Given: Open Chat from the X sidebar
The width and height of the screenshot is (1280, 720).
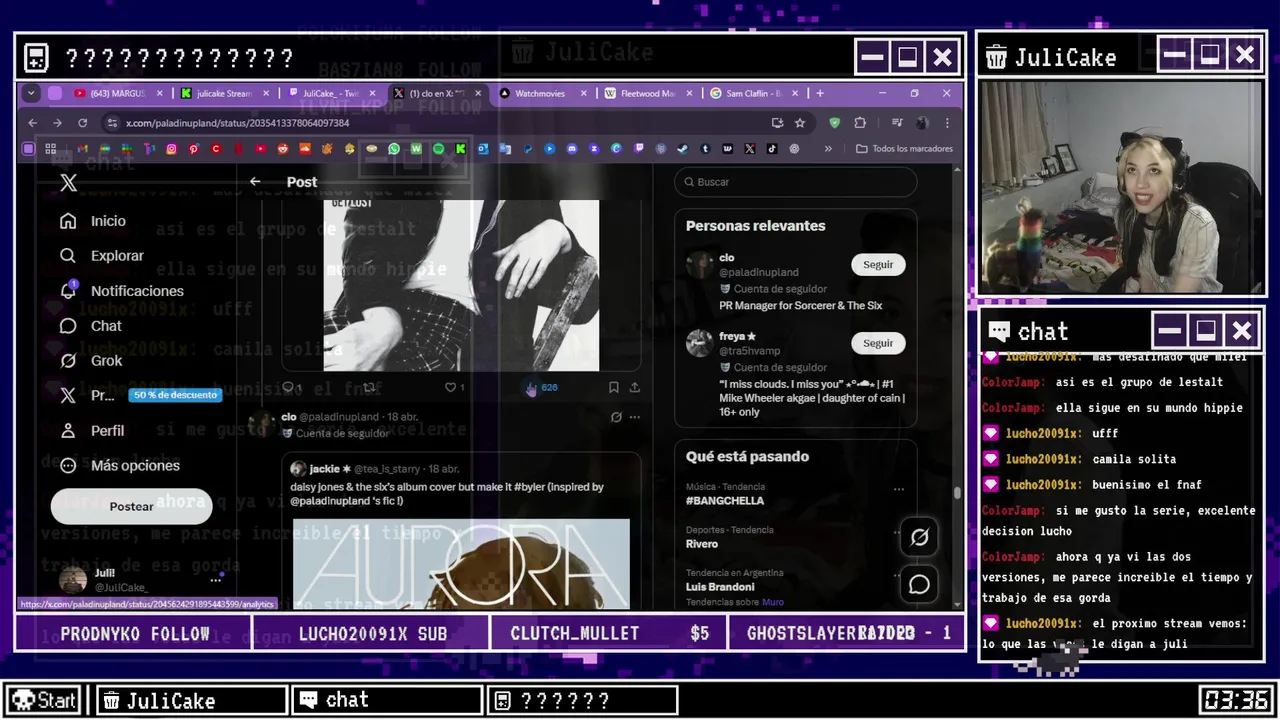Looking at the screenshot, I should [91, 325].
